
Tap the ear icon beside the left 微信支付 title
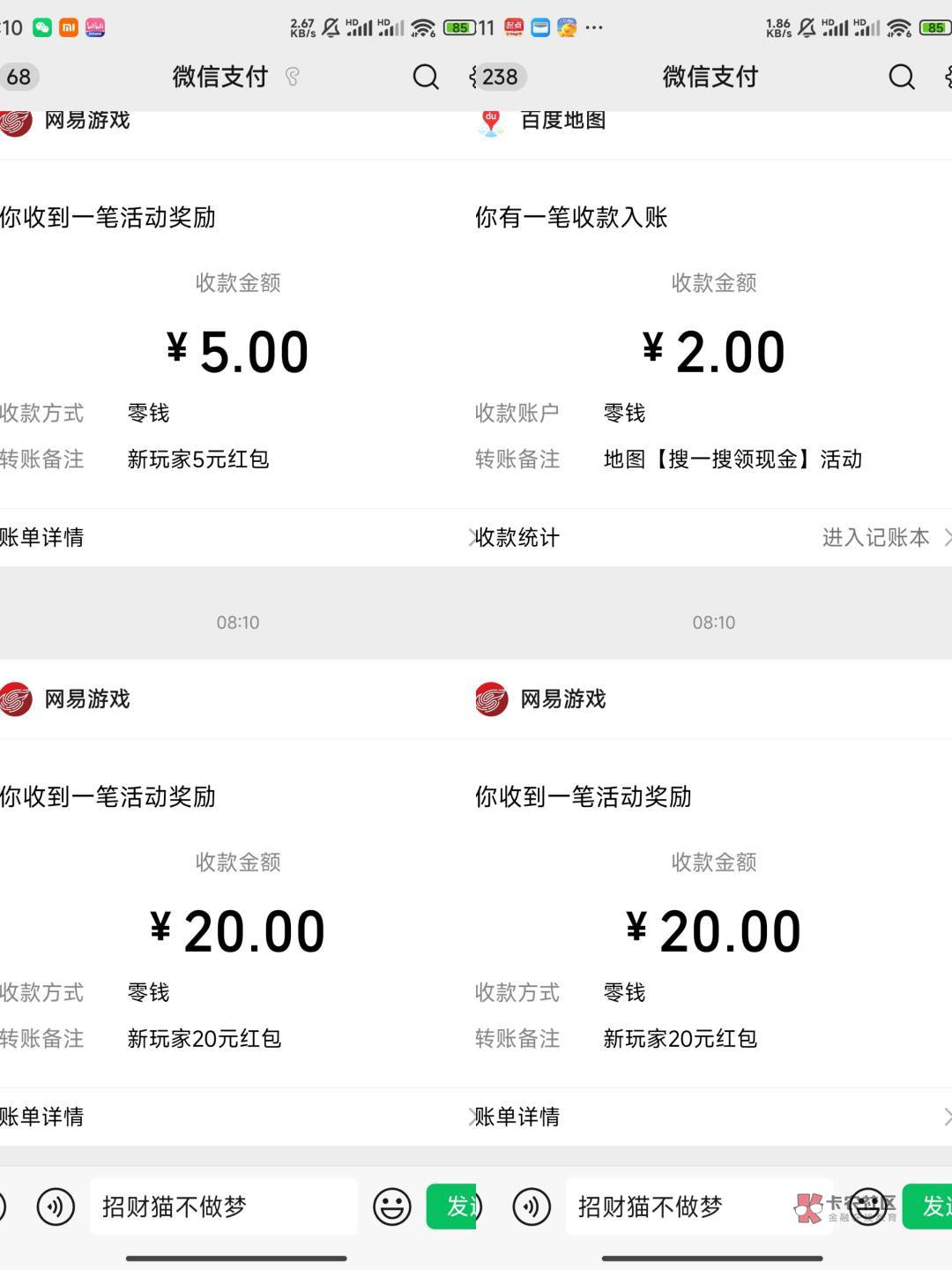click(x=293, y=78)
